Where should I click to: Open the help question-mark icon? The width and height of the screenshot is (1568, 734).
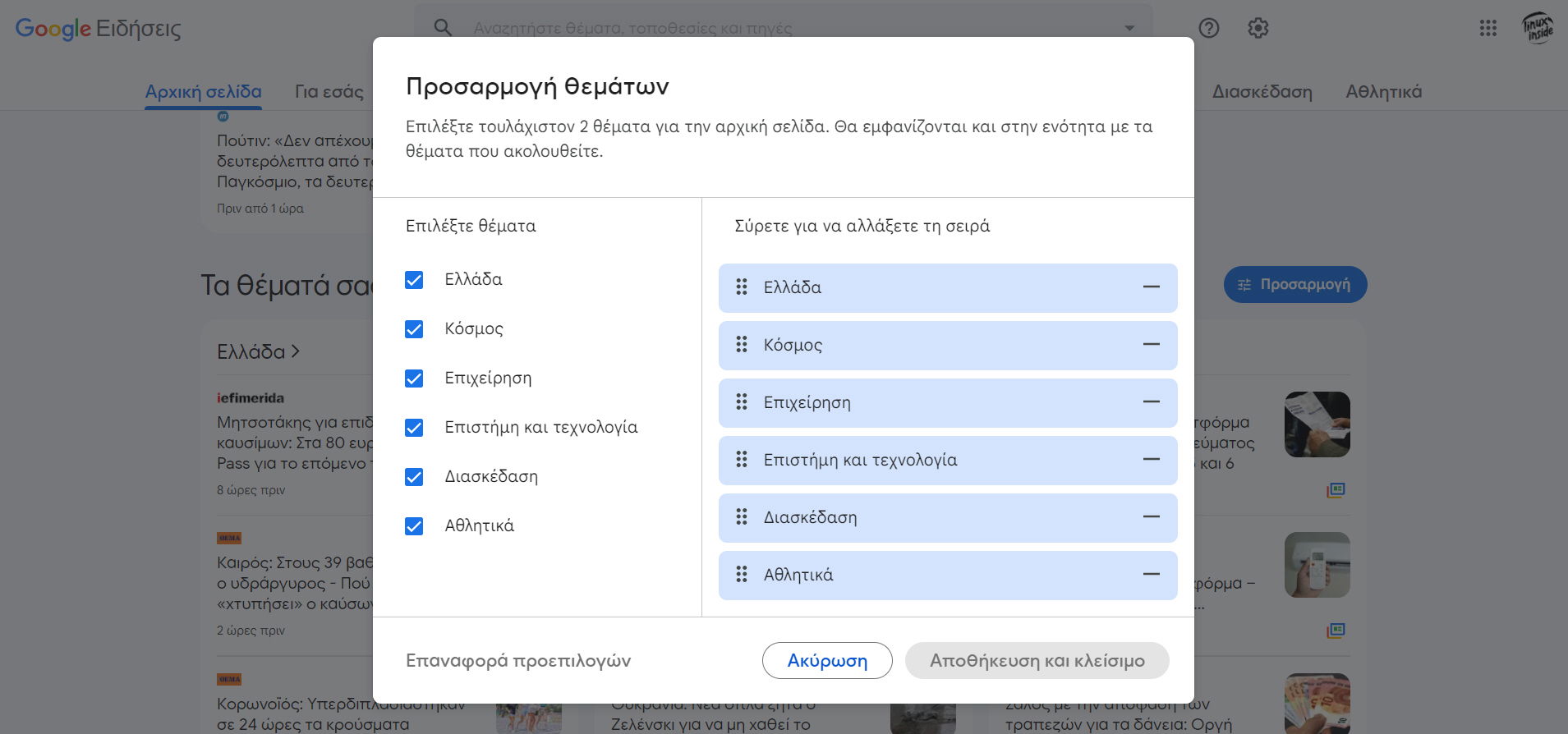click(x=1209, y=28)
